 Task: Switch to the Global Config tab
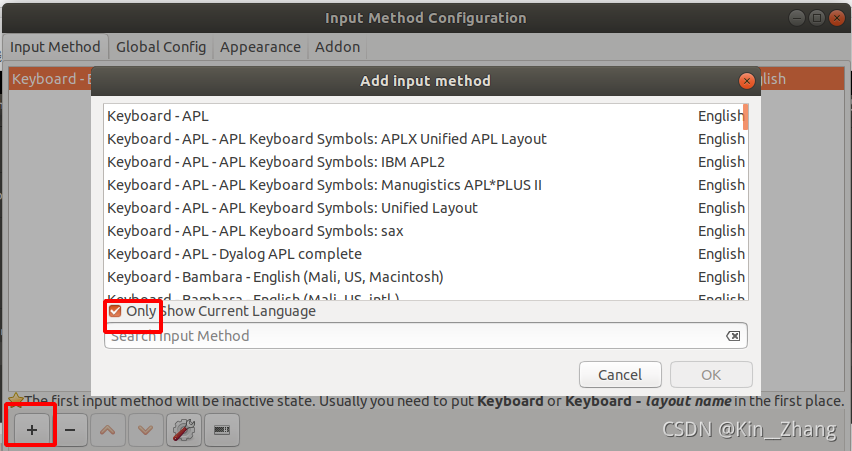click(160, 46)
